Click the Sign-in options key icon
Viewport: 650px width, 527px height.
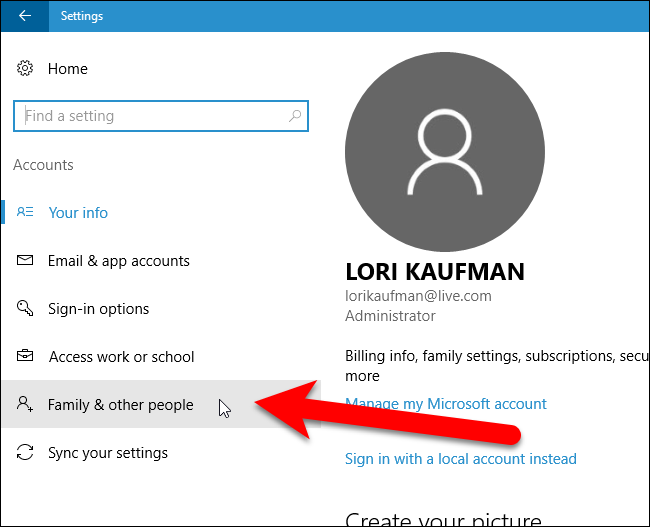click(x=25, y=308)
